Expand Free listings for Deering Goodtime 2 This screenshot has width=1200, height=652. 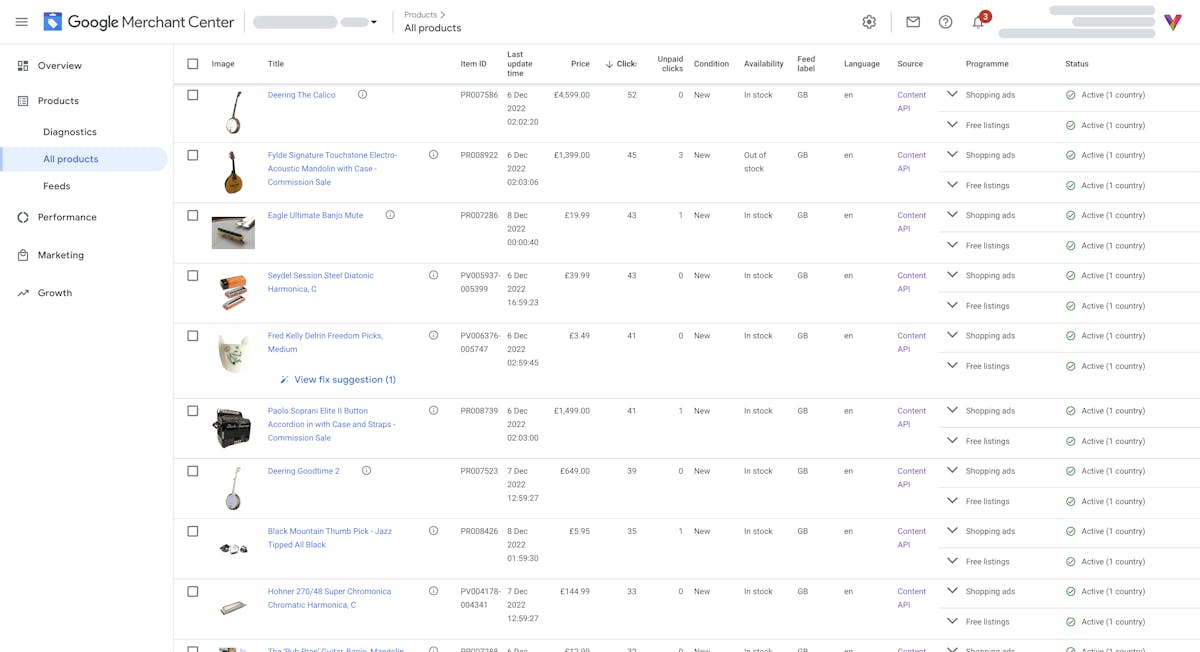[952, 500]
